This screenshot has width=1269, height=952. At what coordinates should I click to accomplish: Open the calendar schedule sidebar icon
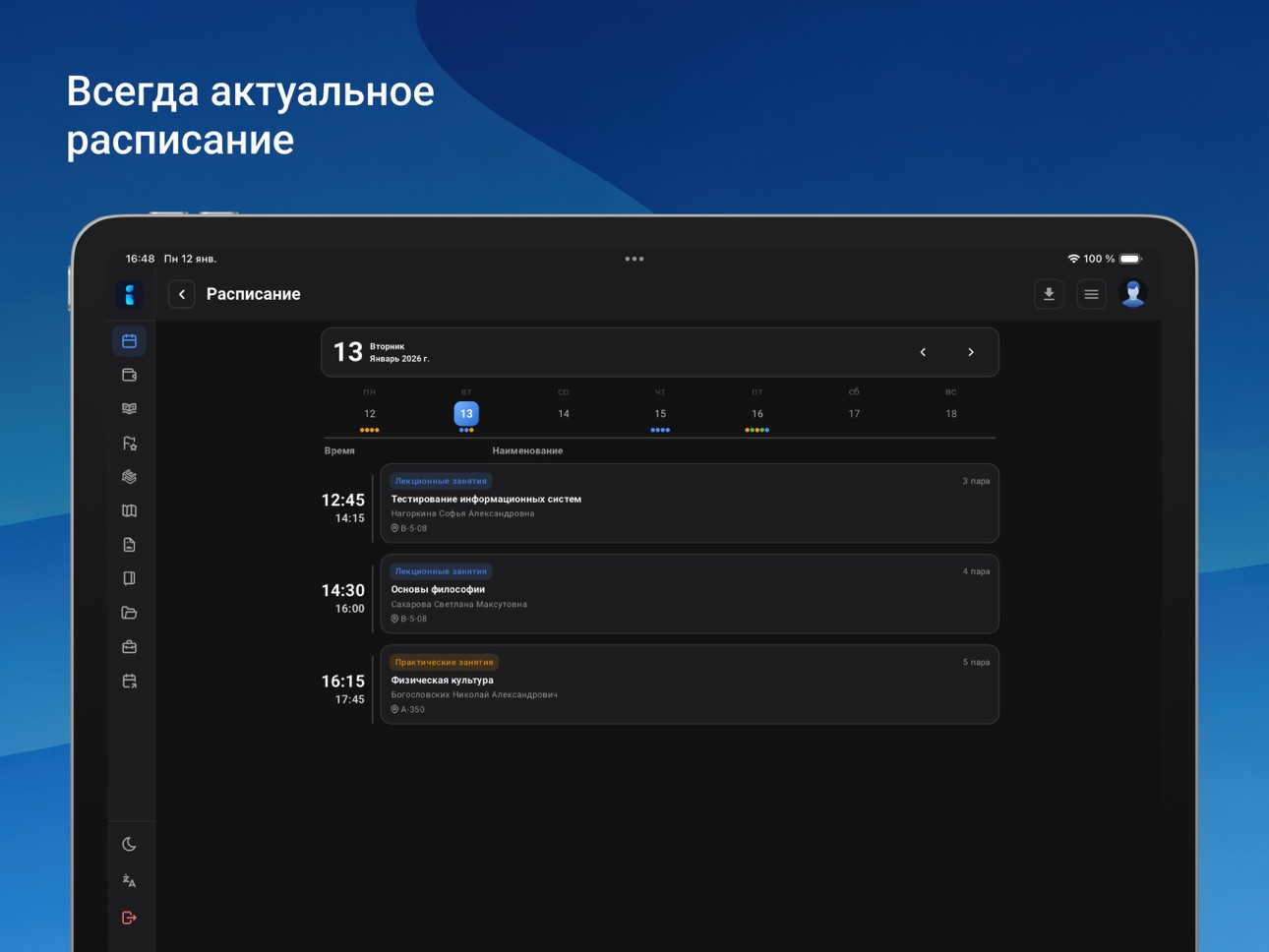click(x=129, y=341)
